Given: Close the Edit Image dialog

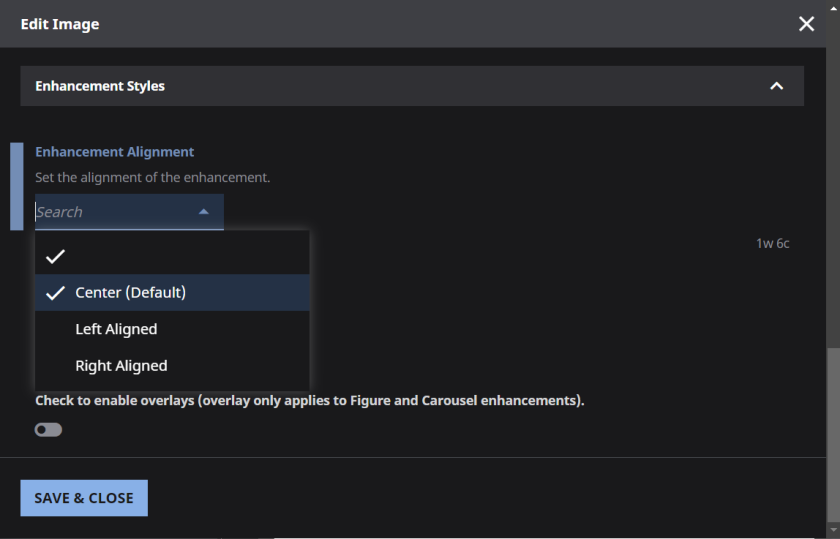Looking at the screenshot, I should [x=806, y=24].
